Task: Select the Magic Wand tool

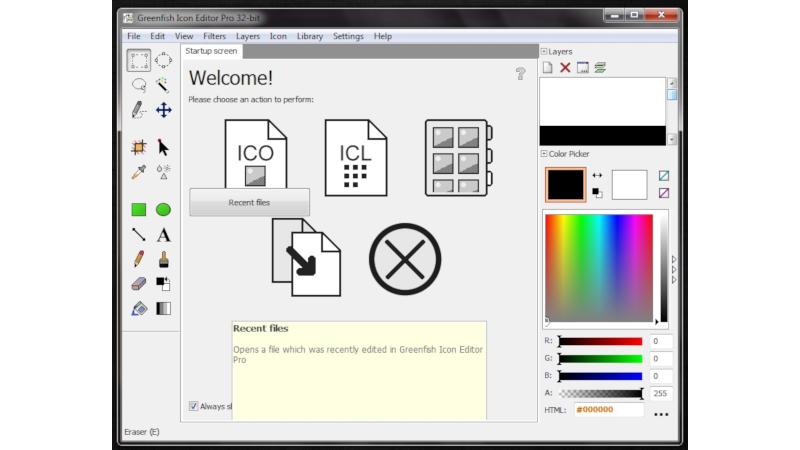Action: tap(163, 85)
